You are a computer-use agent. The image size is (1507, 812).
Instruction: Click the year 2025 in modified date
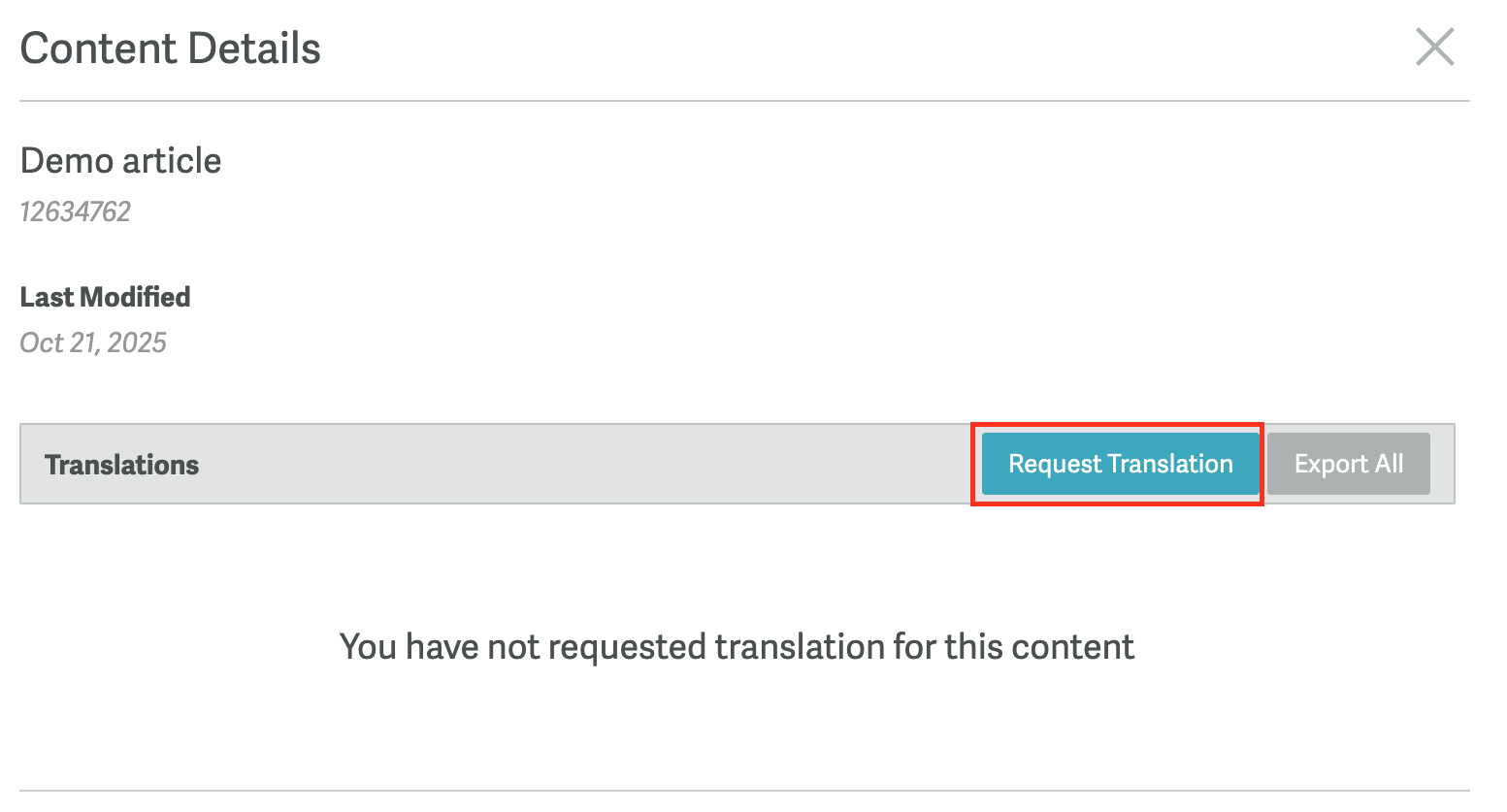(x=137, y=342)
